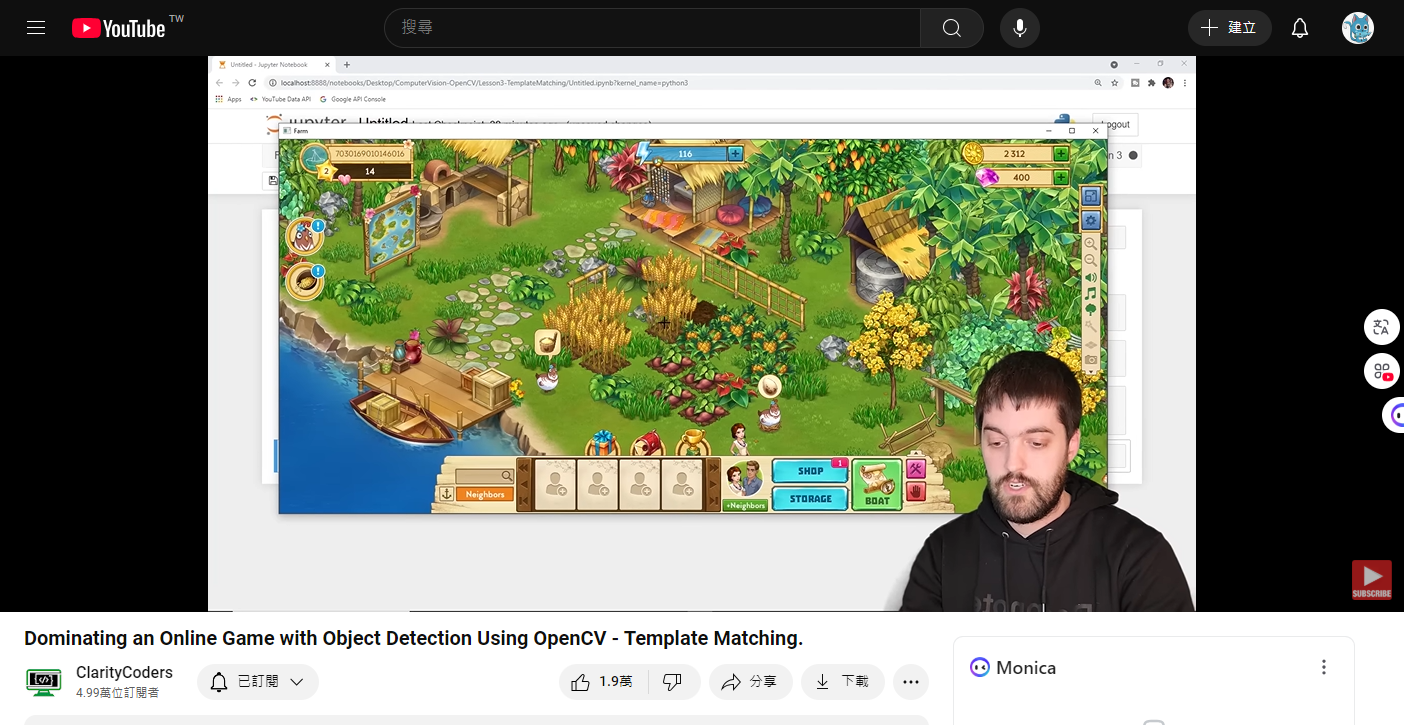Open the chicken quest icon
Viewport: 1404px width, 725px height.
click(304, 237)
